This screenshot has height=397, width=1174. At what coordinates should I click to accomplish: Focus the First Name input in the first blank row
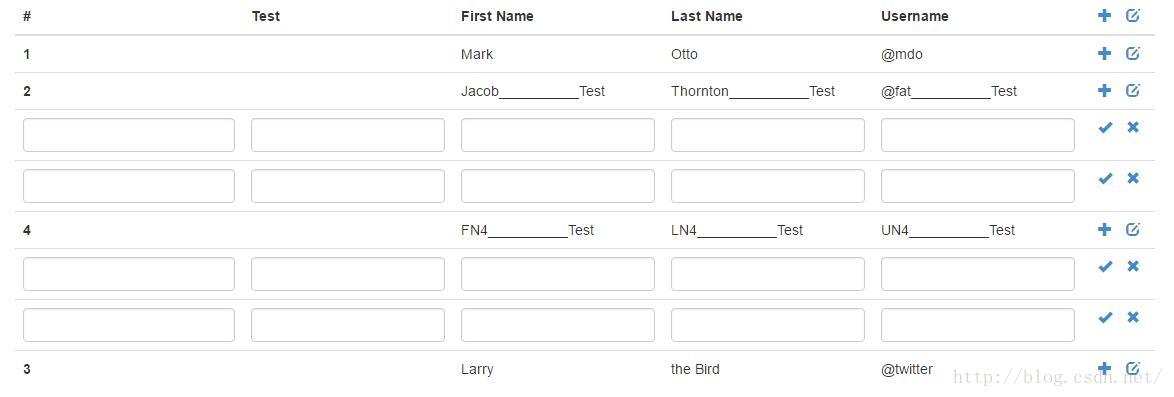pyautogui.click(x=558, y=135)
